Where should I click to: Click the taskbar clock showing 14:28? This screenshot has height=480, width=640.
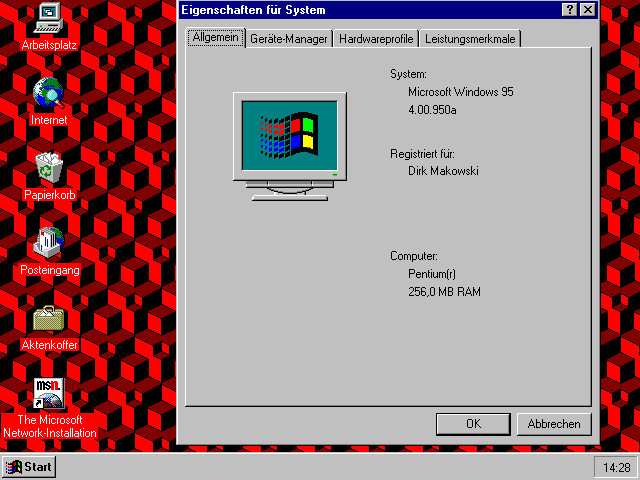click(616, 467)
